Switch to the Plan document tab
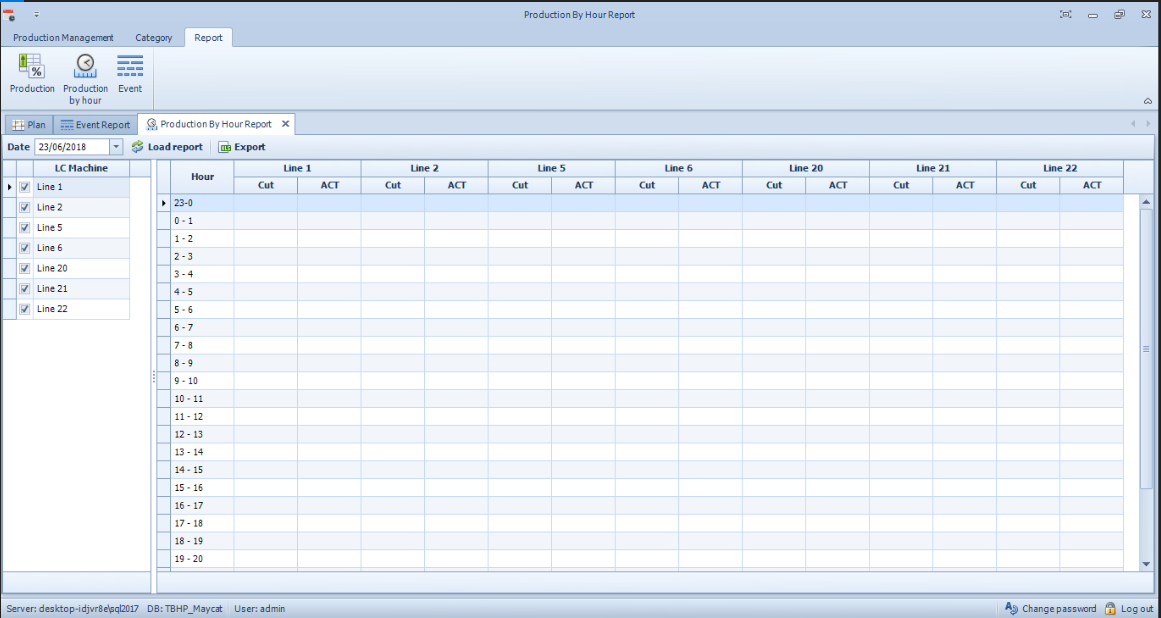 point(29,125)
